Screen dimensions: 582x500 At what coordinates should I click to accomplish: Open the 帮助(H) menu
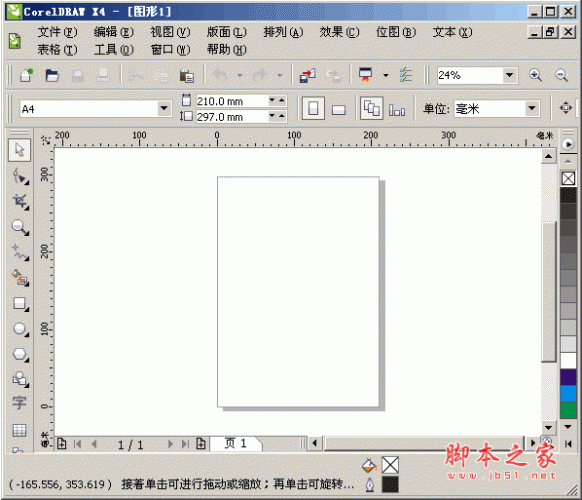[226, 50]
